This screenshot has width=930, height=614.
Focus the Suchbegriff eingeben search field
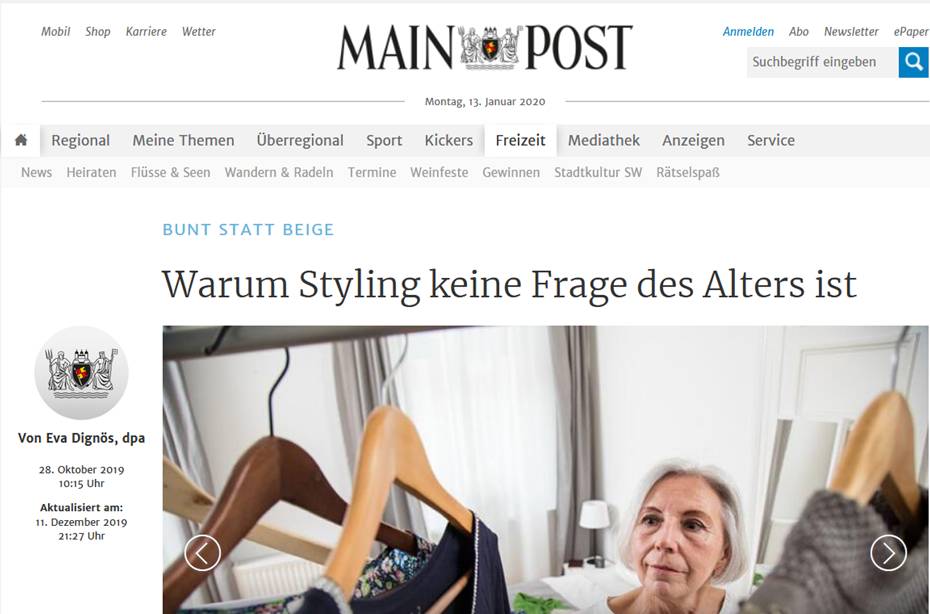tap(822, 62)
